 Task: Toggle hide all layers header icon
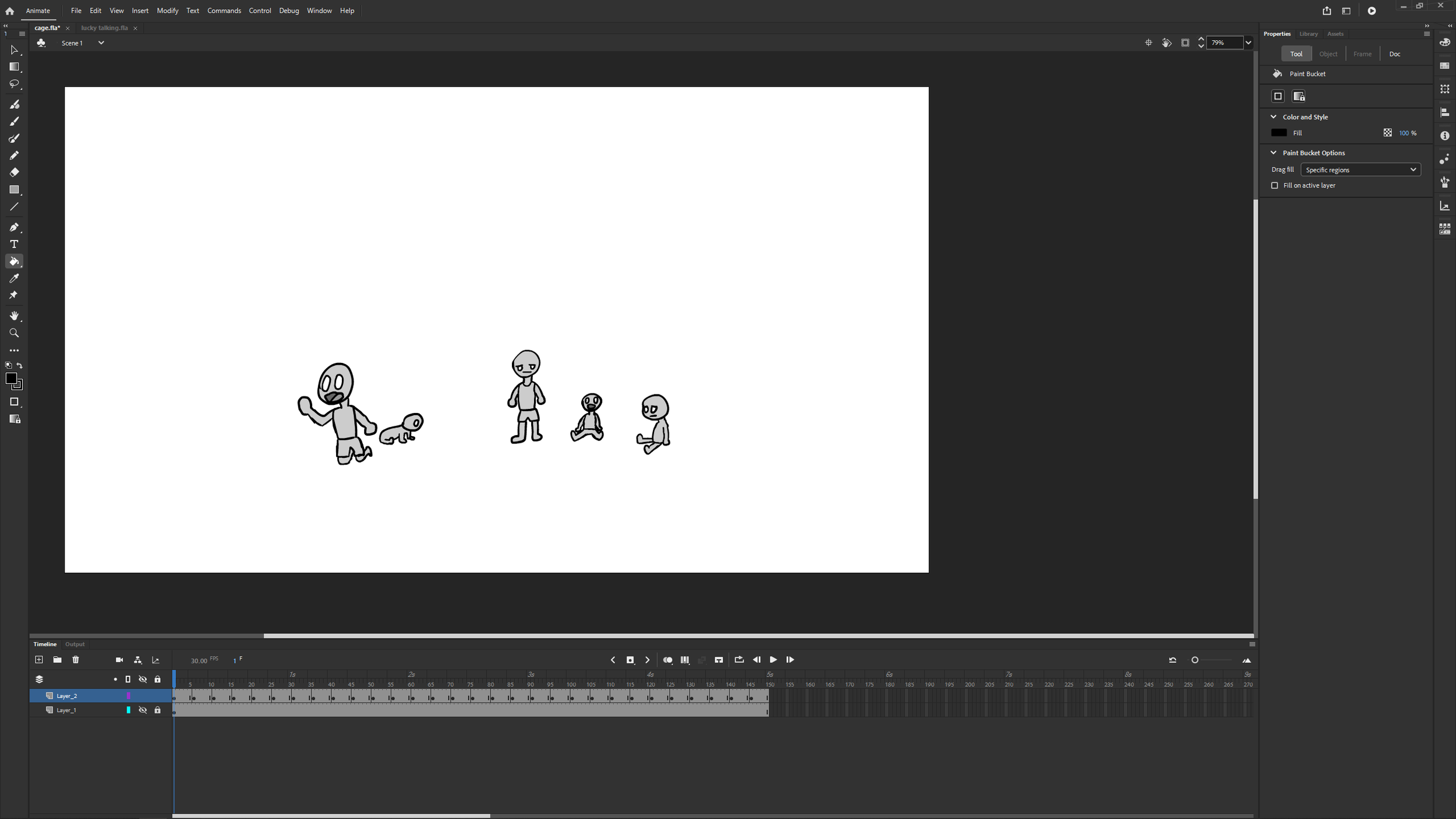(143, 679)
